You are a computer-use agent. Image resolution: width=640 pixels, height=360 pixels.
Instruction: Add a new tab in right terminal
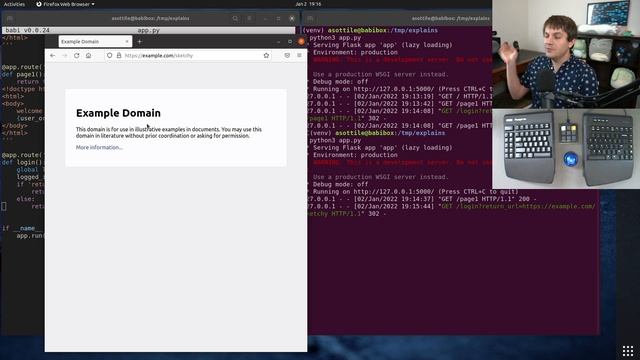click(x=310, y=18)
